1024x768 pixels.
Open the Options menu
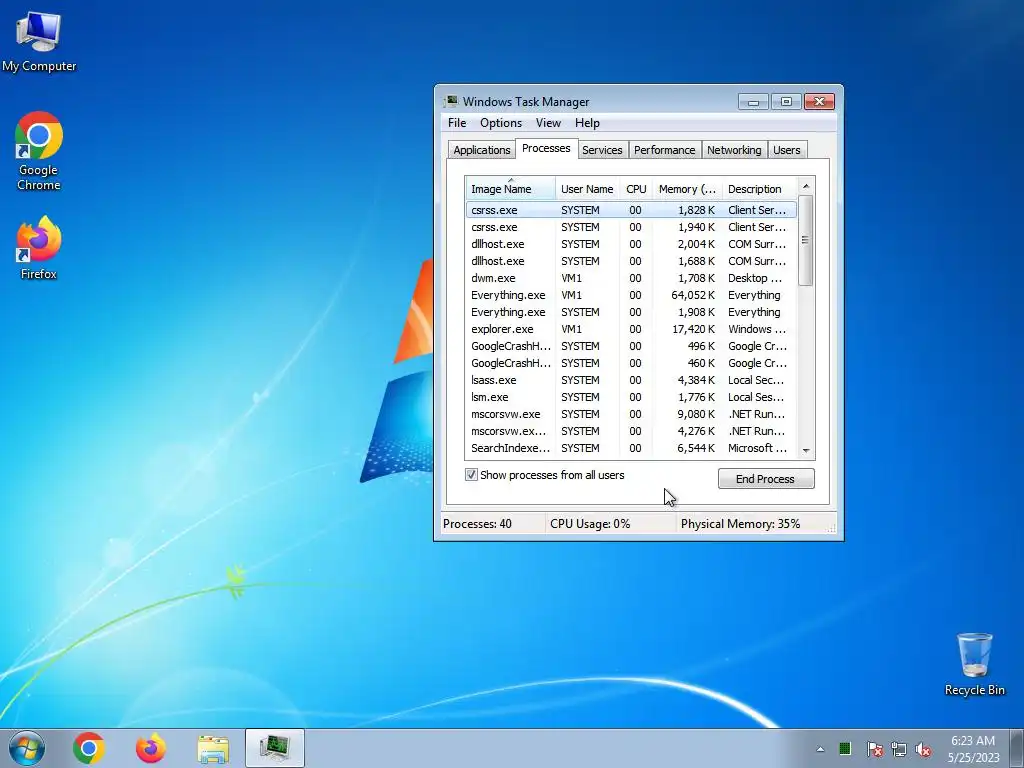coord(501,123)
